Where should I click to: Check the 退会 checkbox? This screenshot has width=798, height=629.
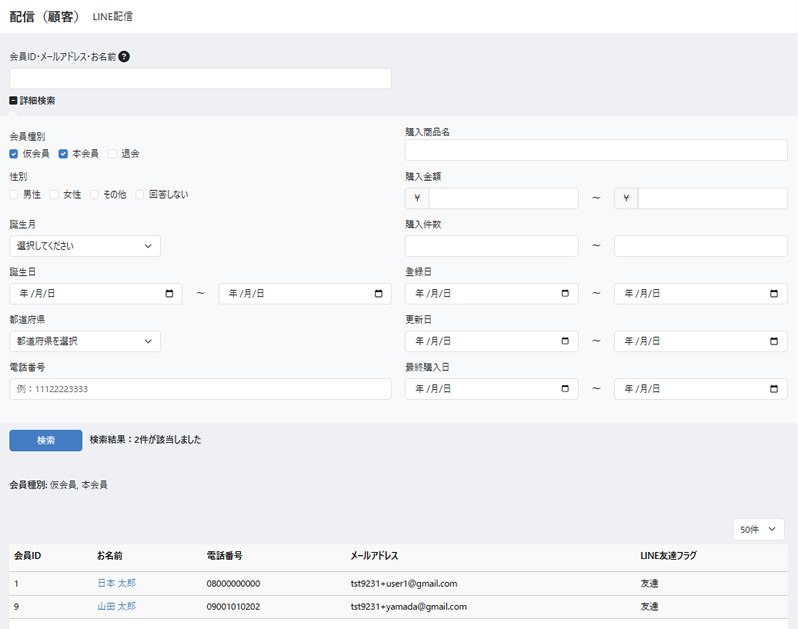point(112,154)
